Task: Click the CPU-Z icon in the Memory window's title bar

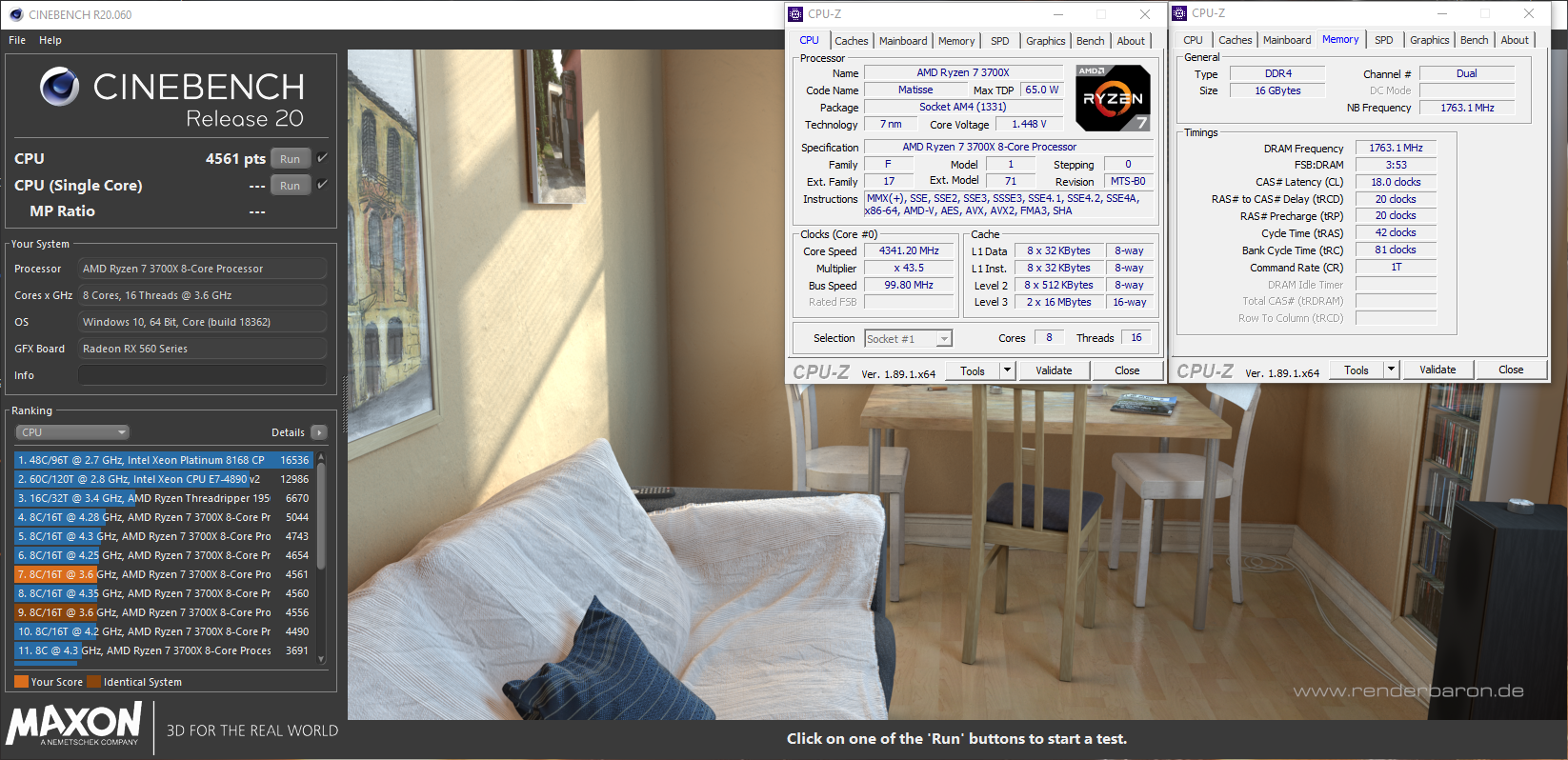Action: click(1180, 13)
